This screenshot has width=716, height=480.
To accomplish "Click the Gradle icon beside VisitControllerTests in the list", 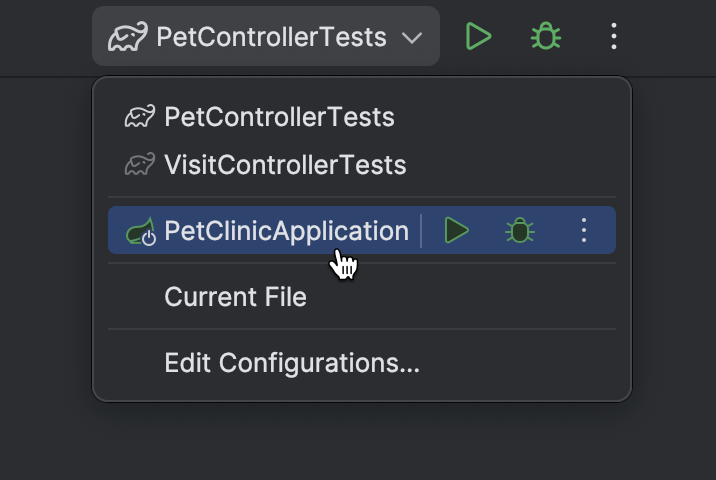I will click(140, 165).
